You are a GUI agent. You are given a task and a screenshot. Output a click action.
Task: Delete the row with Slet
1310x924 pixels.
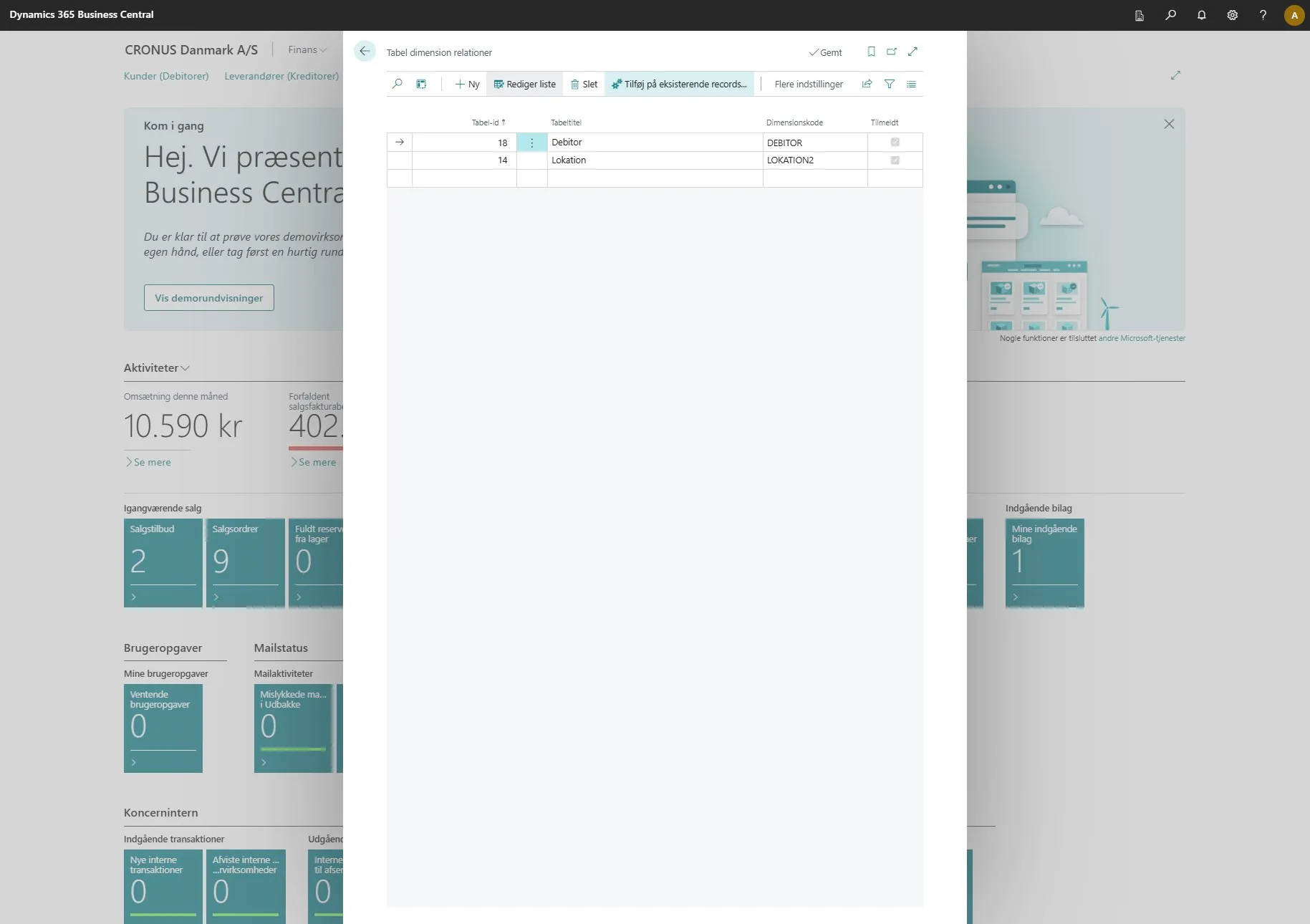tap(584, 84)
